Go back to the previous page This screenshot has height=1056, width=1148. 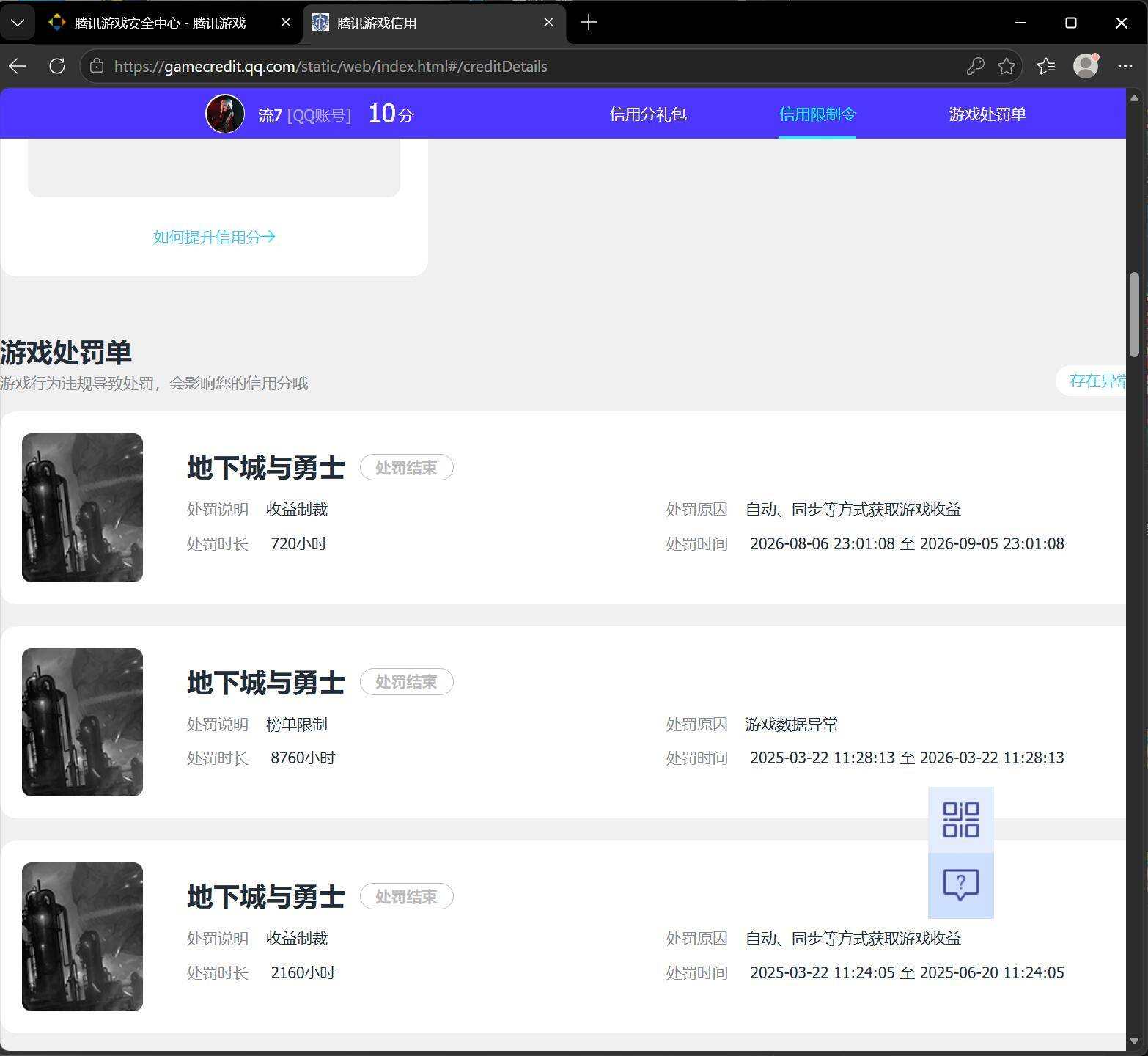(18, 66)
